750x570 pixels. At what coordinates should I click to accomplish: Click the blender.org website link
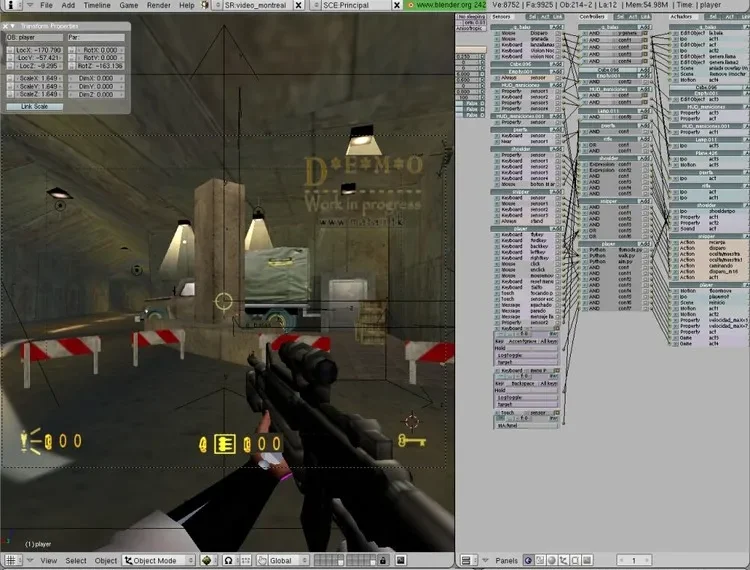point(436,5)
